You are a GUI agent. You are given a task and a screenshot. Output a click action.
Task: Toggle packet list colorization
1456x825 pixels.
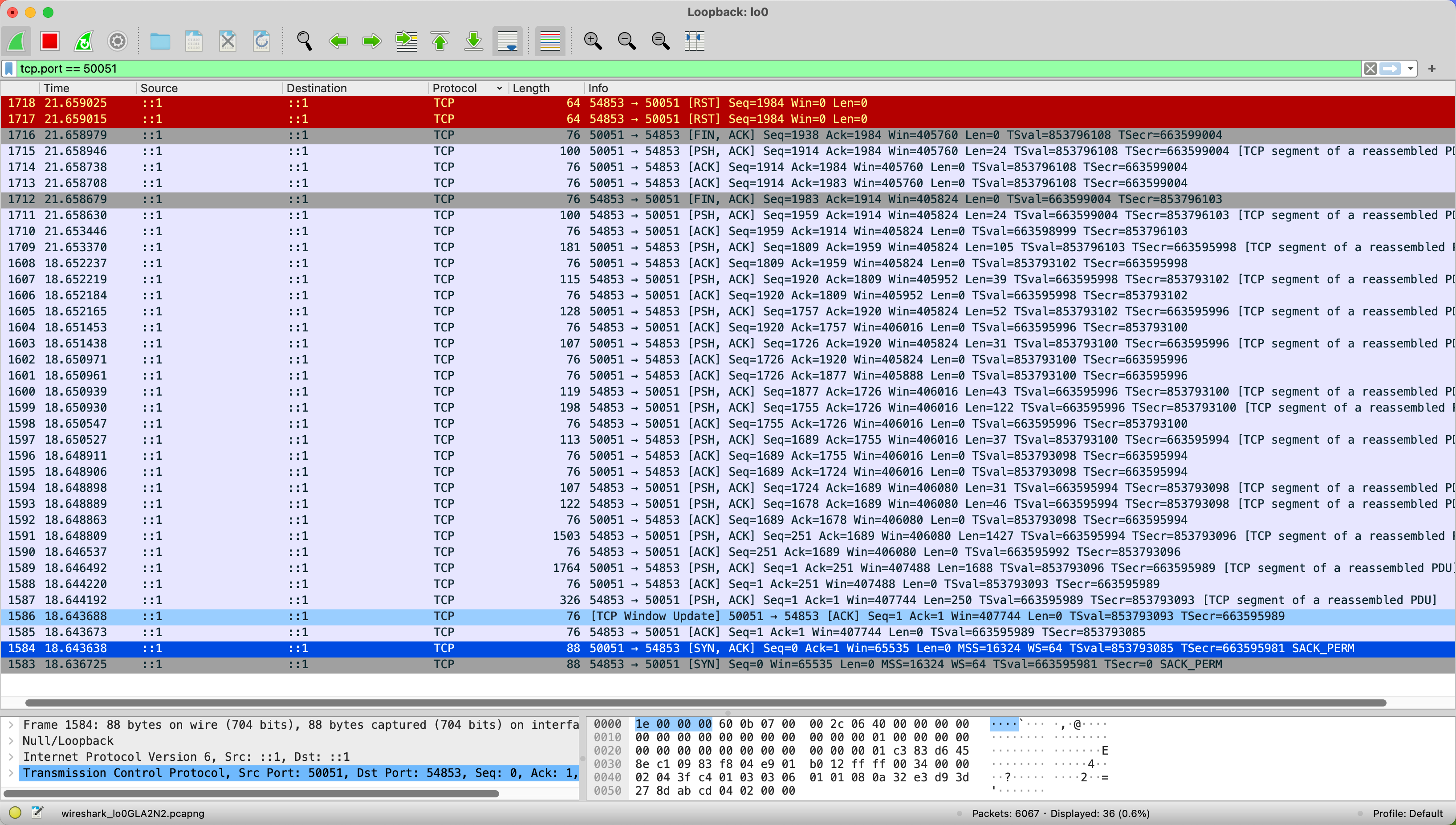pyautogui.click(x=550, y=41)
